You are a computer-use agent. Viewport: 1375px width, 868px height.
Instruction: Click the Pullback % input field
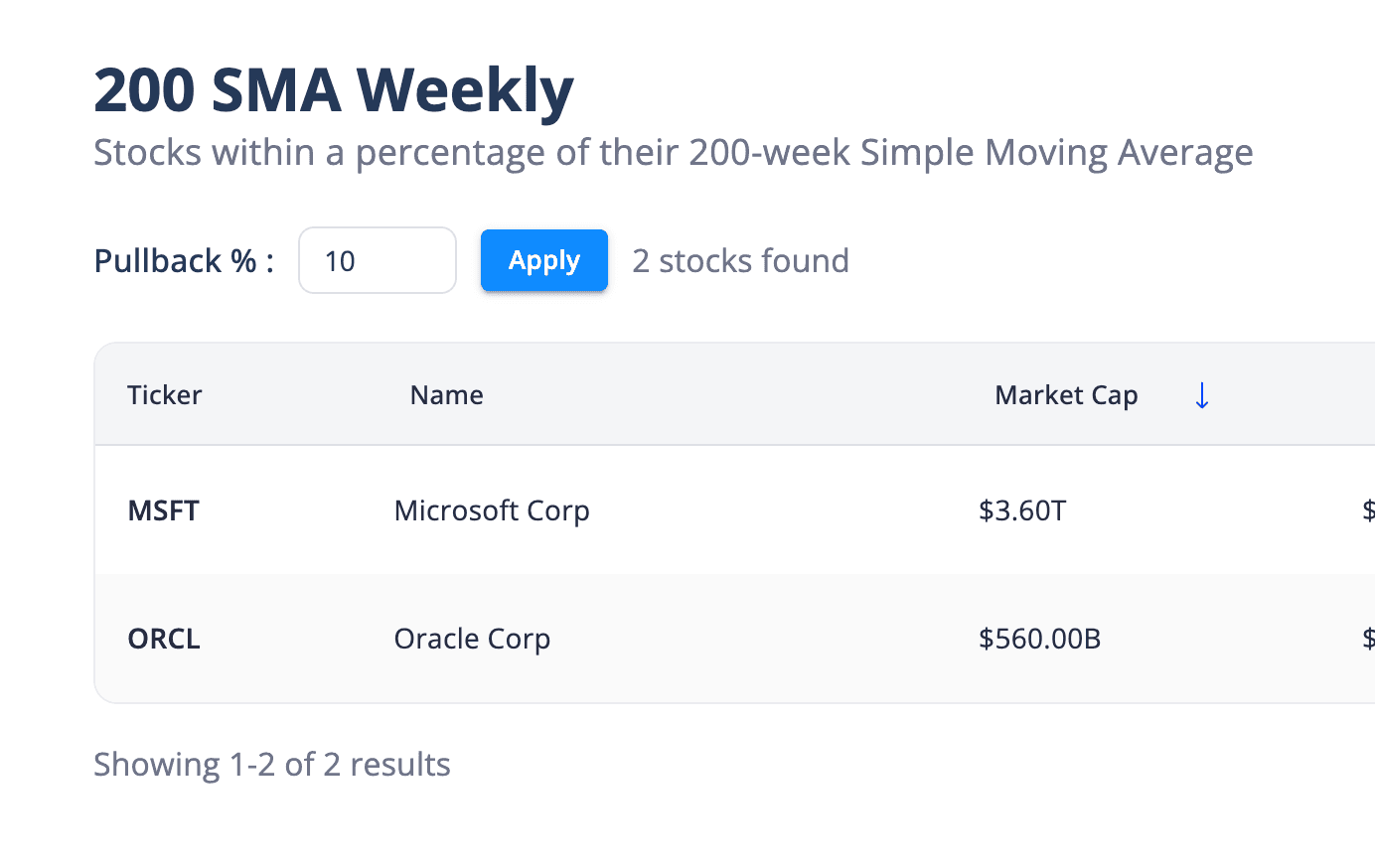tap(377, 260)
